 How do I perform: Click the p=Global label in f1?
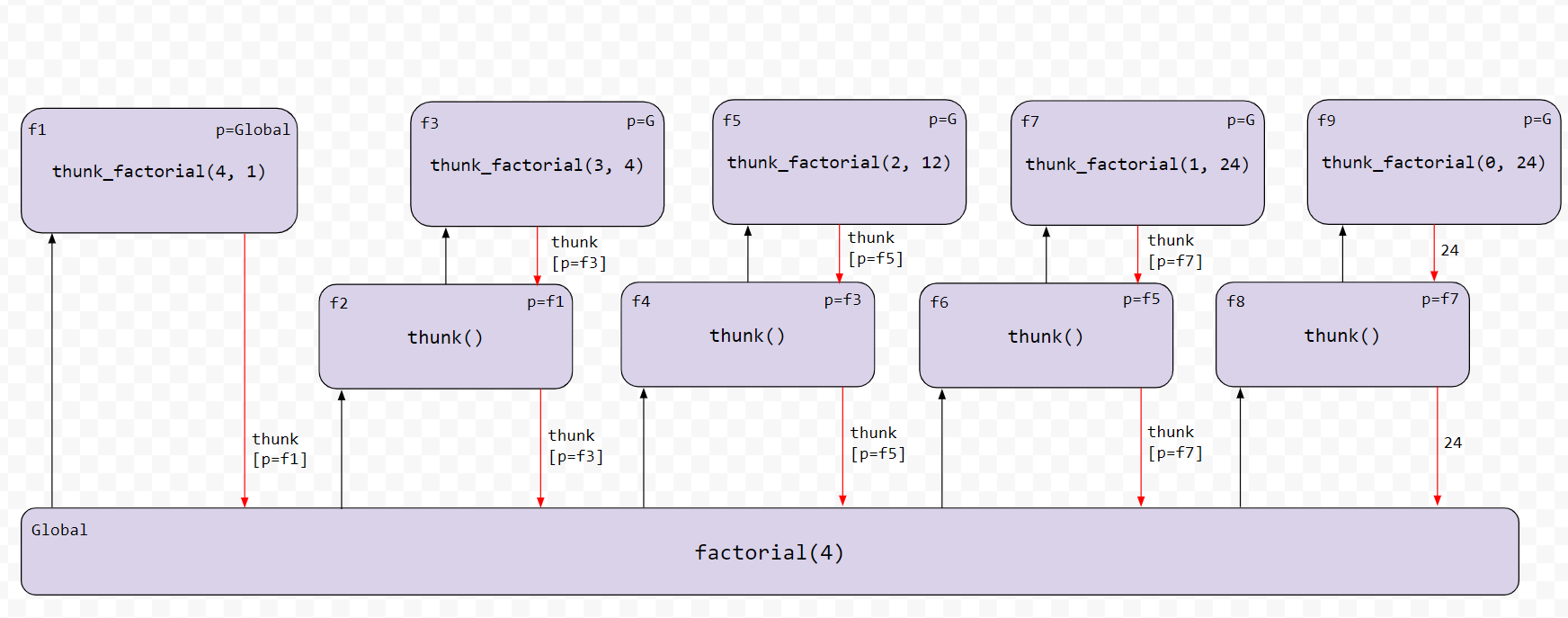coord(253,130)
